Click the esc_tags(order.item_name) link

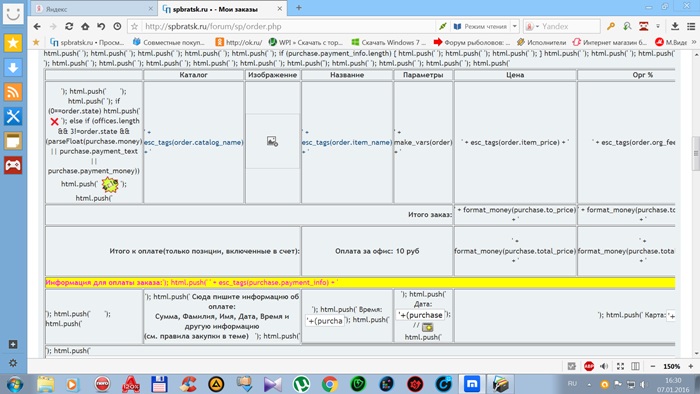coord(347,142)
